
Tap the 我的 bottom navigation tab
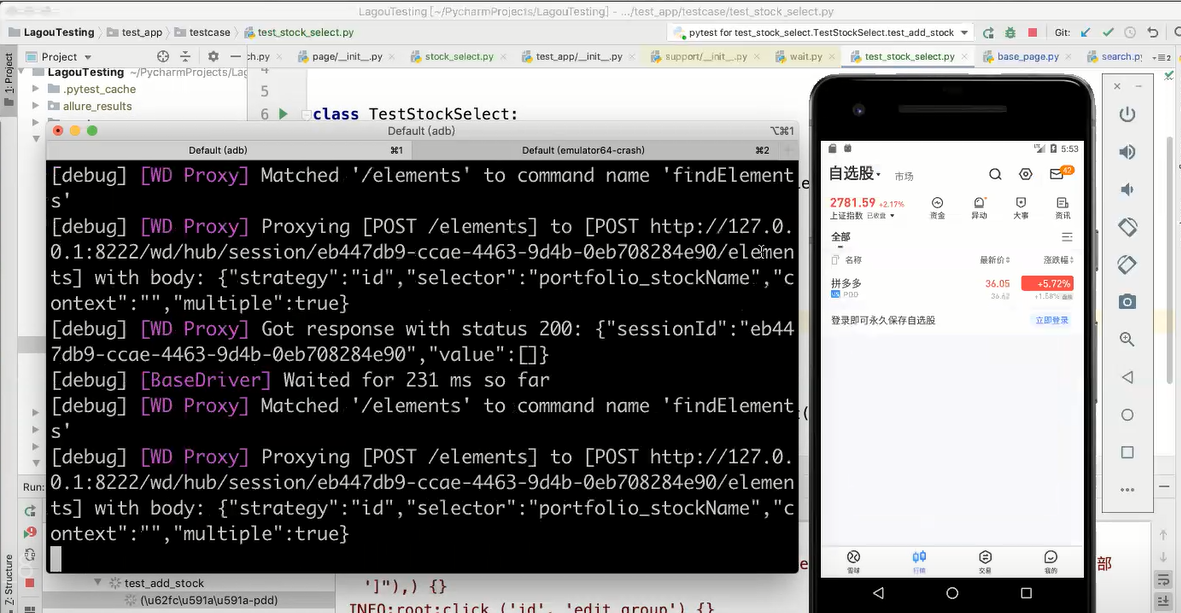(x=1051, y=561)
